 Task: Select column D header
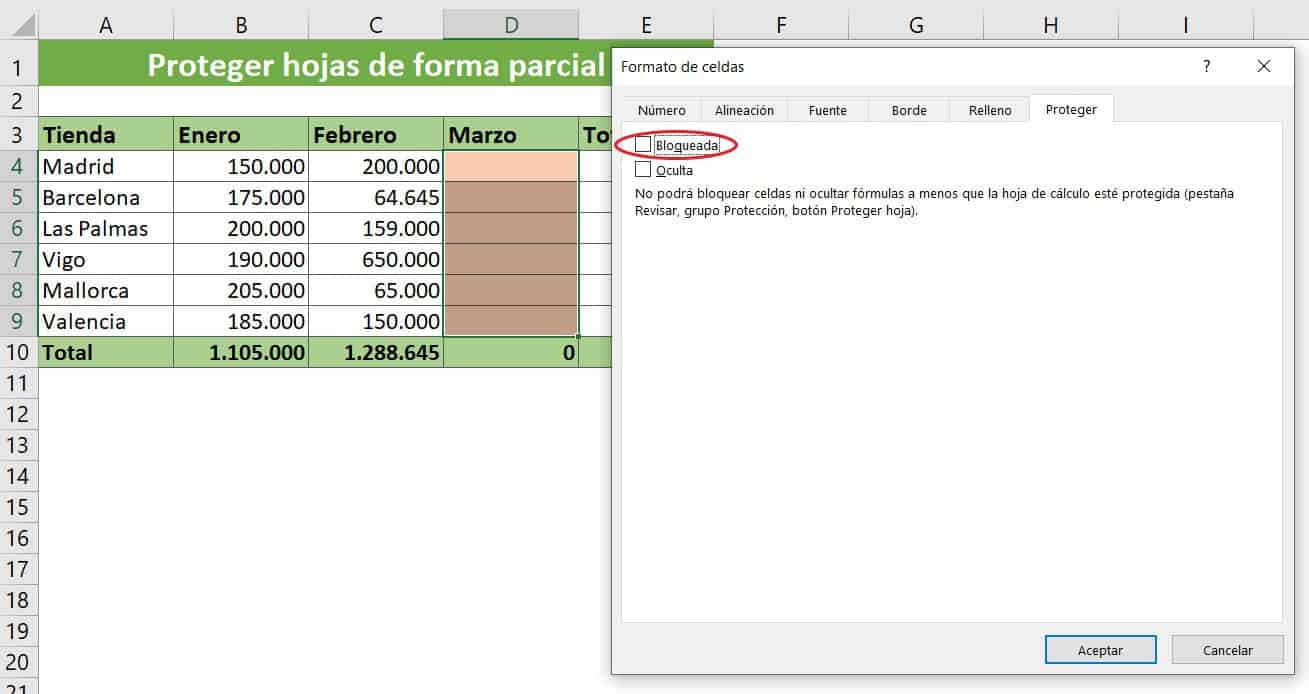point(511,26)
